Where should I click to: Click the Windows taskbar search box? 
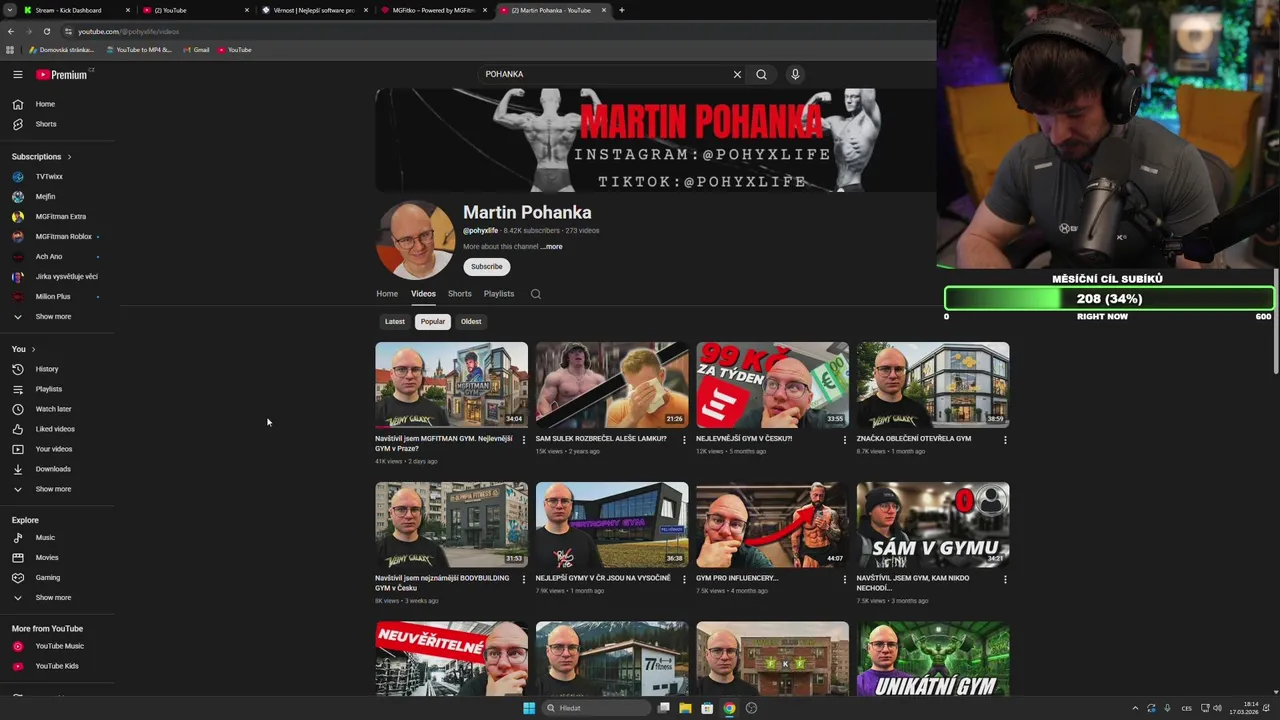(x=596, y=708)
